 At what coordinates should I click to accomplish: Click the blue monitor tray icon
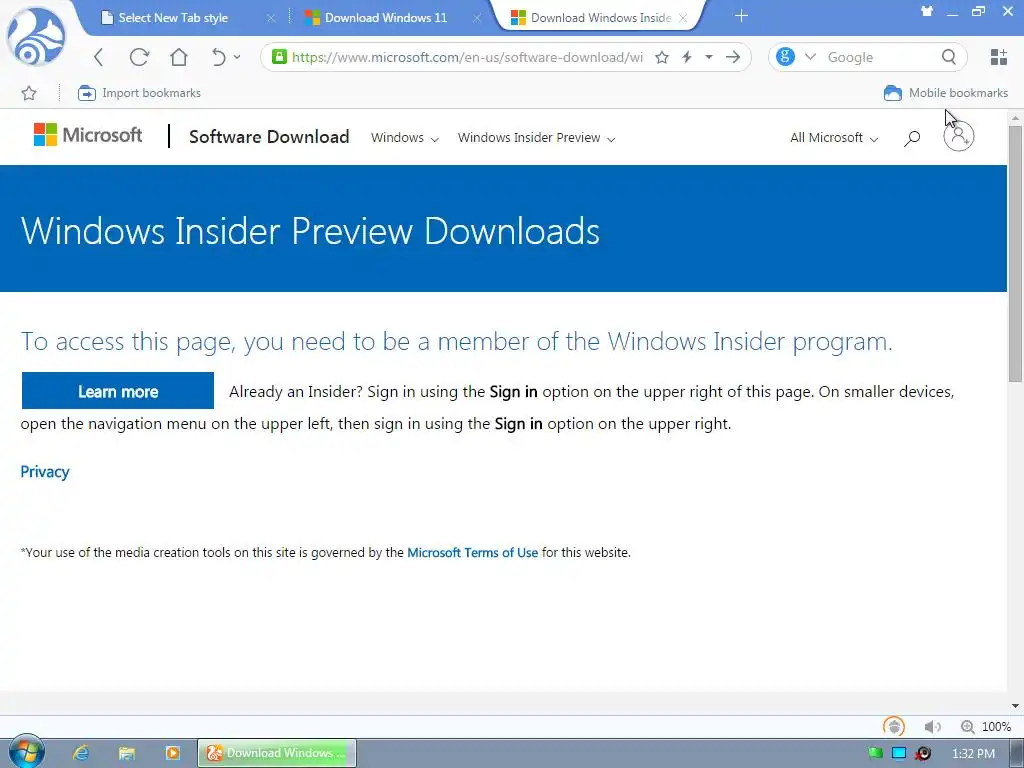pos(899,754)
